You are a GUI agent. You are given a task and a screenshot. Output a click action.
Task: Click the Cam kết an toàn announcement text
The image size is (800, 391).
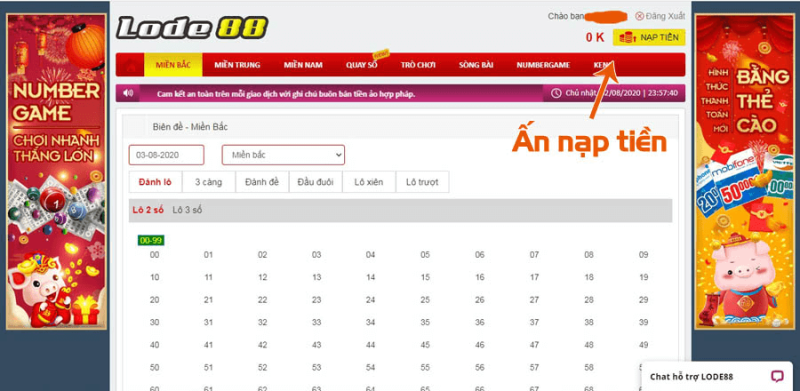tap(286, 94)
